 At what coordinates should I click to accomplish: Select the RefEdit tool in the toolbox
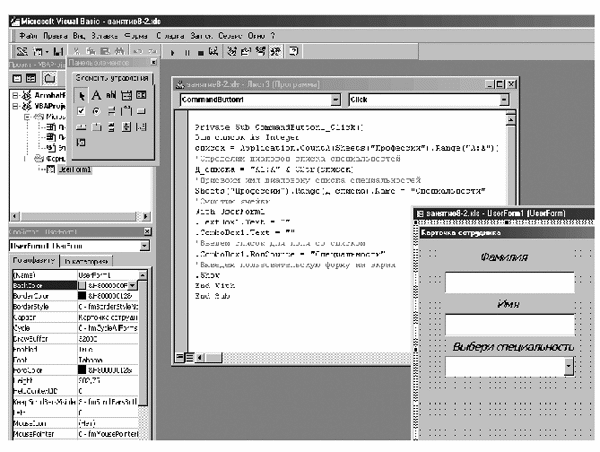pos(81,143)
